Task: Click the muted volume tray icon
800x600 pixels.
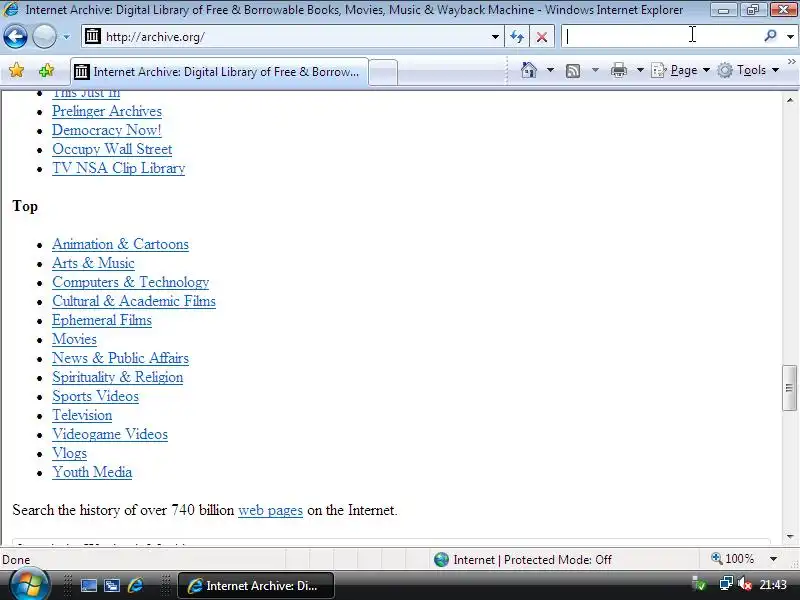Action: click(x=745, y=583)
